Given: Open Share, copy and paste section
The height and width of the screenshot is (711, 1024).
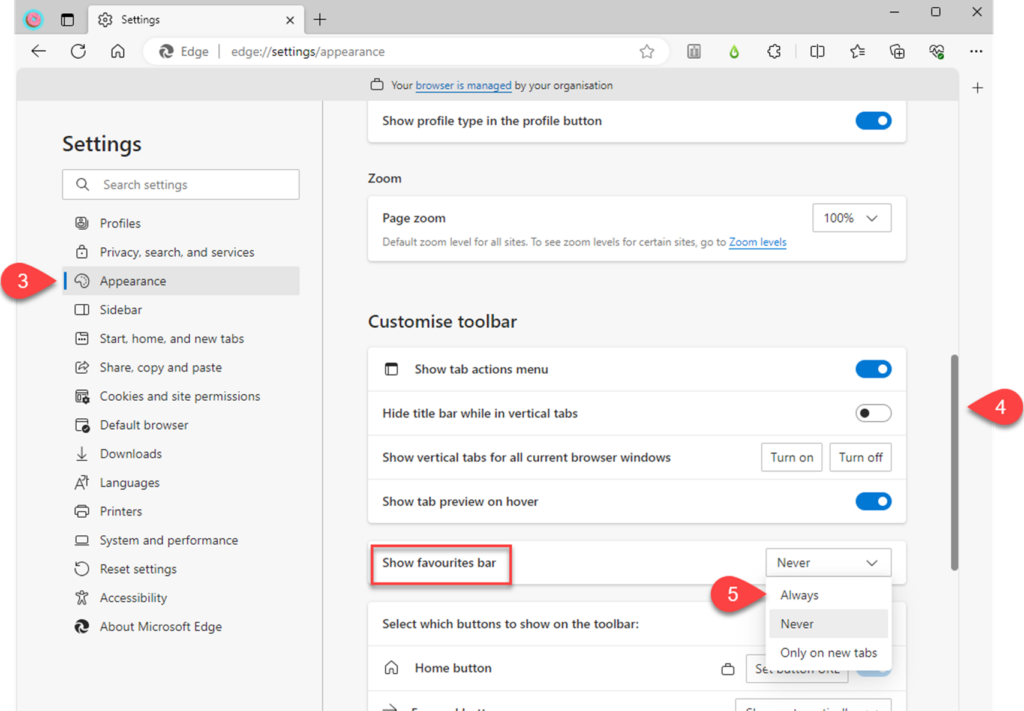Looking at the screenshot, I should click(x=181, y=367).
